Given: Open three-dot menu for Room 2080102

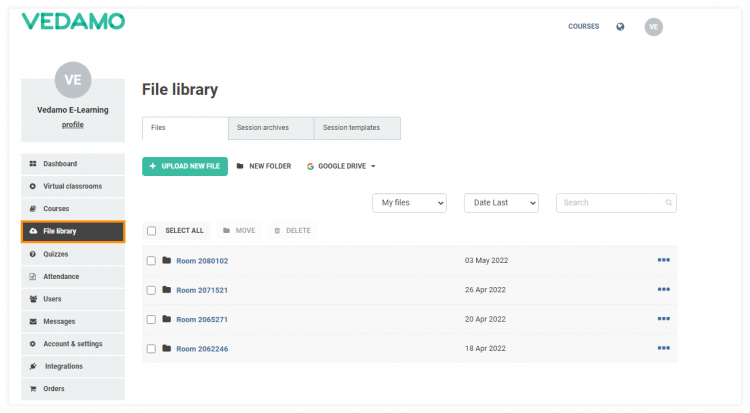Looking at the screenshot, I should pos(663,260).
